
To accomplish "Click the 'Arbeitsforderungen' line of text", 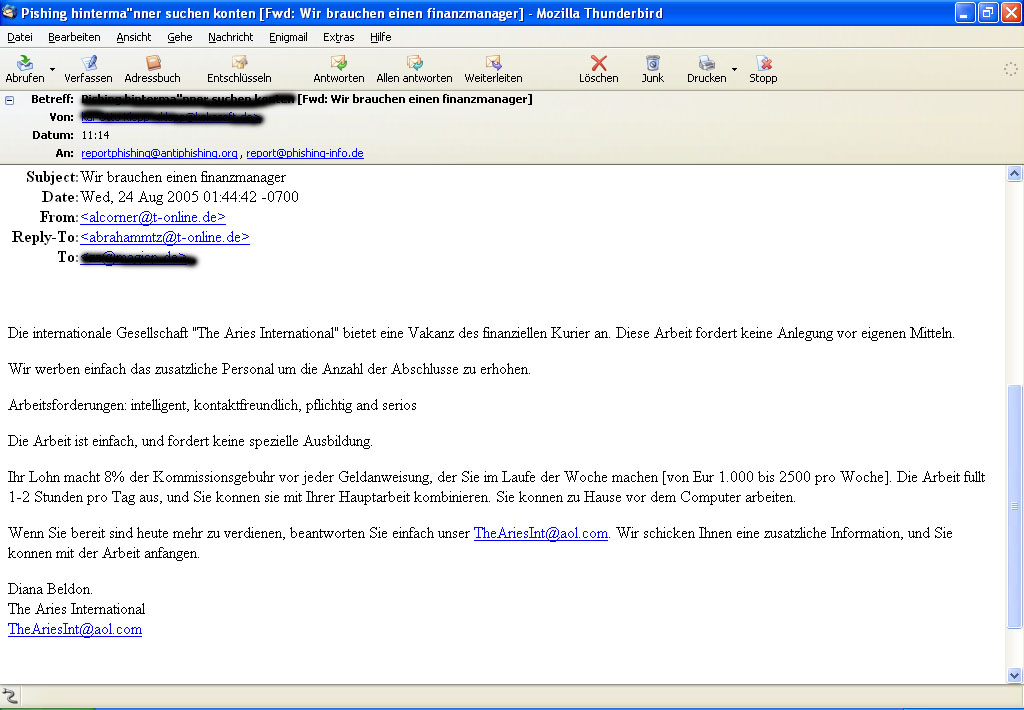I will tap(212, 405).
